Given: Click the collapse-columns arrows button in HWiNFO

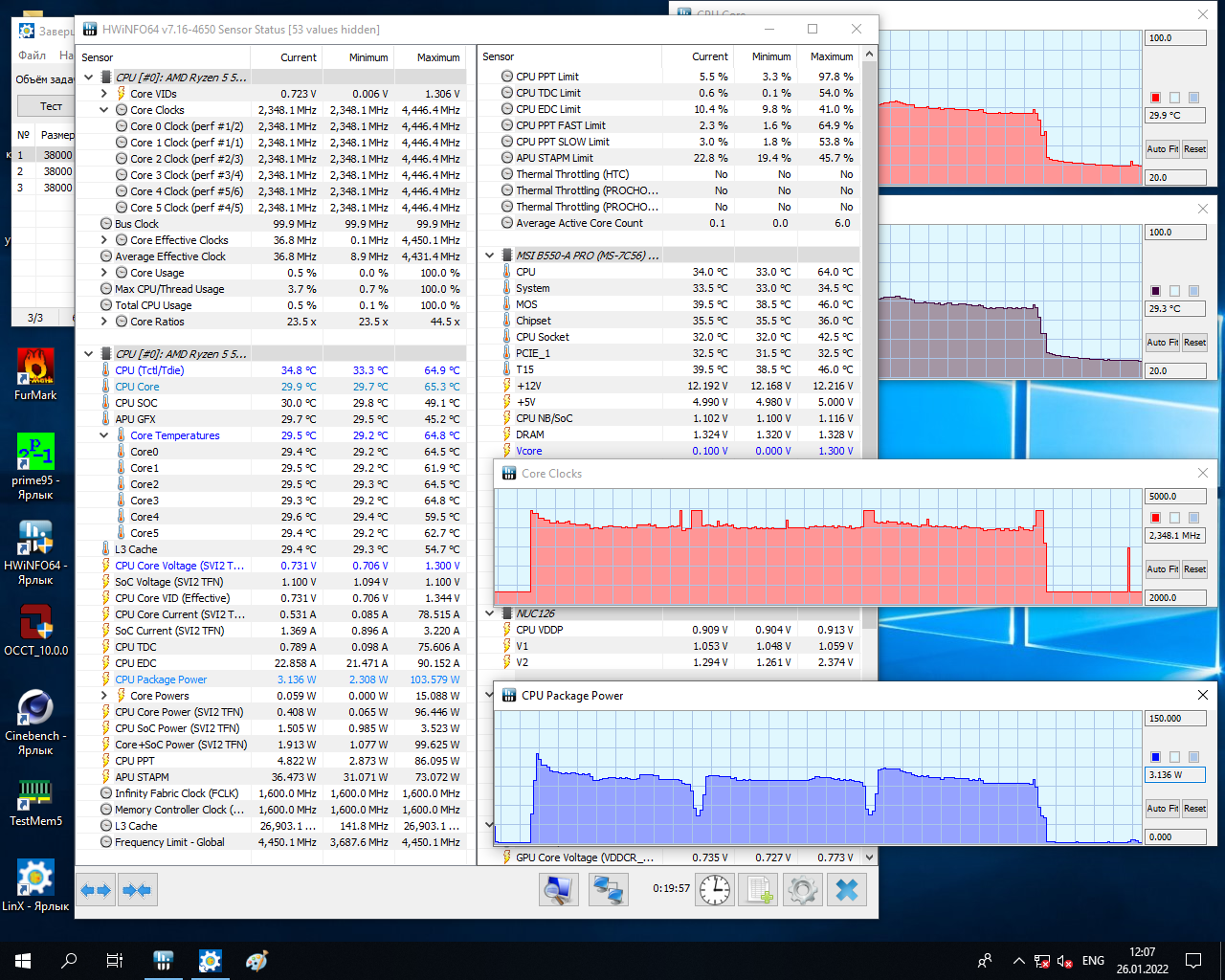Looking at the screenshot, I should click(x=137, y=890).
